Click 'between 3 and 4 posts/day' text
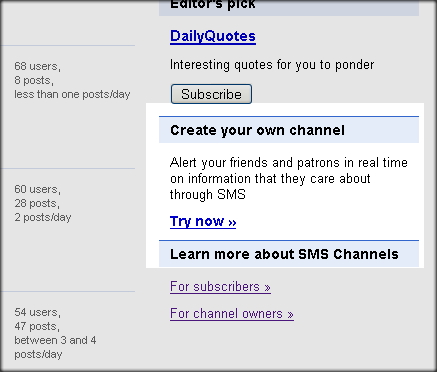 point(55,347)
